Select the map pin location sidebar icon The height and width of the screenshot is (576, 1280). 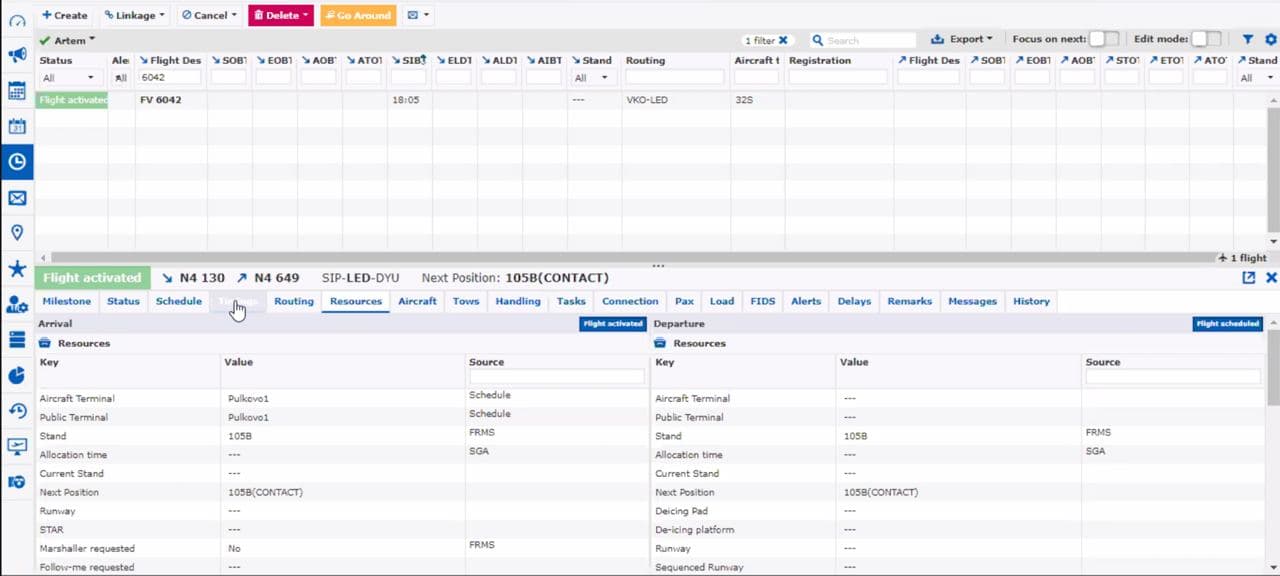pos(16,233)
